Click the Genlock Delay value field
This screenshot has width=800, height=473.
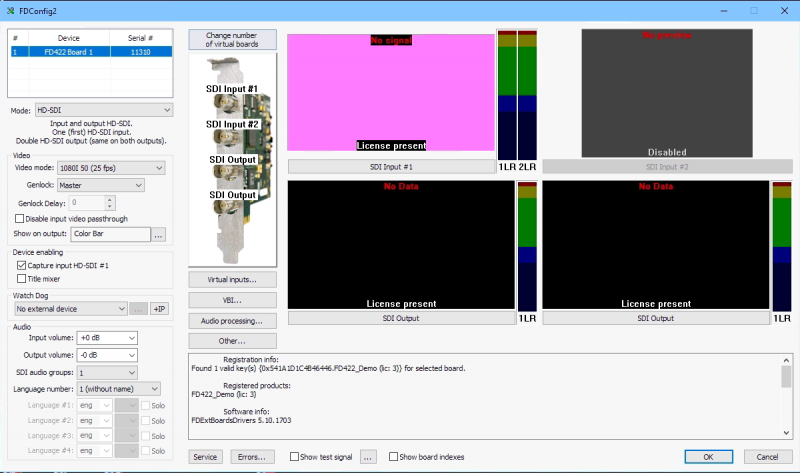(x=87, y=203)
